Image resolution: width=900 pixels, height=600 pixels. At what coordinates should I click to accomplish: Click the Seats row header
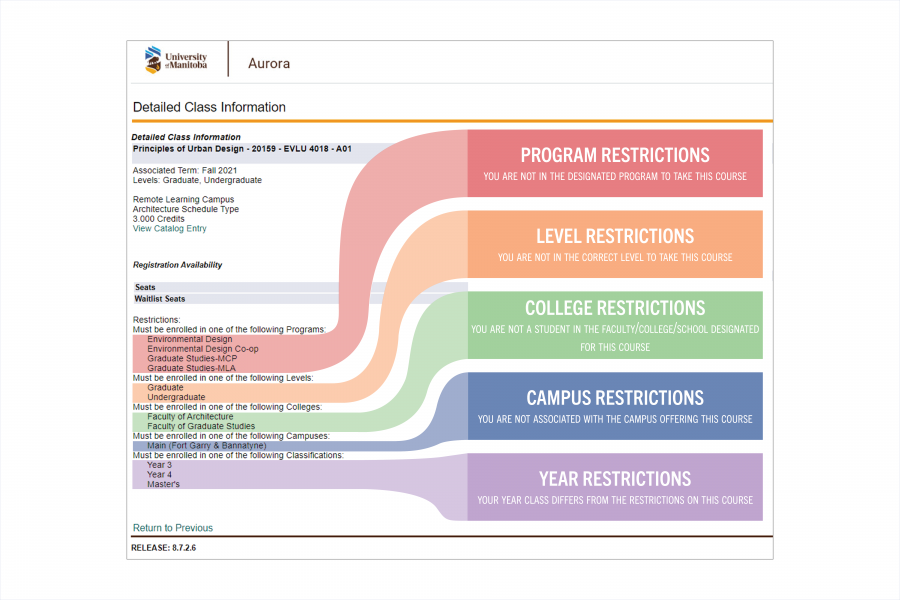coord(146,288)
